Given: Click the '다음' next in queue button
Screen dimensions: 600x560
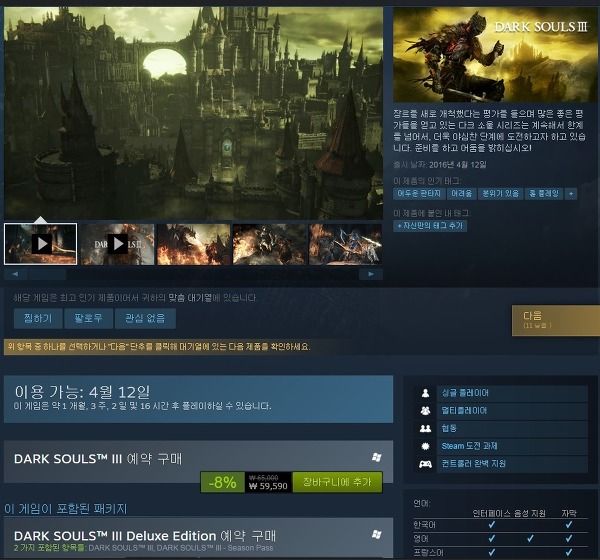Looking at the screenshot, I should [556, 320].
